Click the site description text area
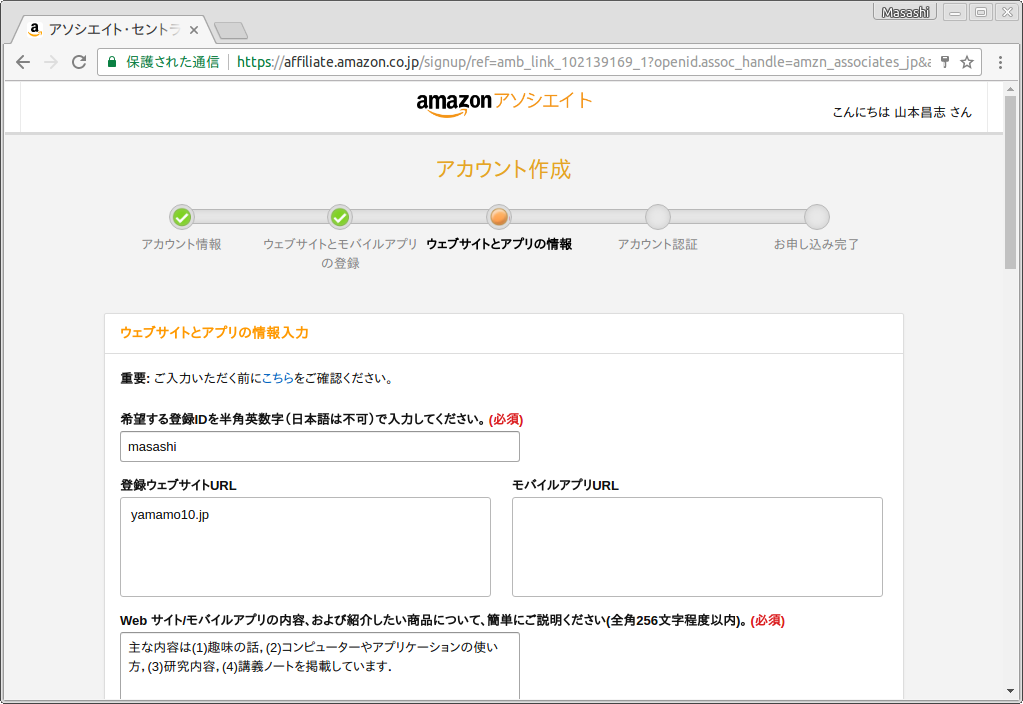This screenshot has width=1023, height=704. coord(320,666)
